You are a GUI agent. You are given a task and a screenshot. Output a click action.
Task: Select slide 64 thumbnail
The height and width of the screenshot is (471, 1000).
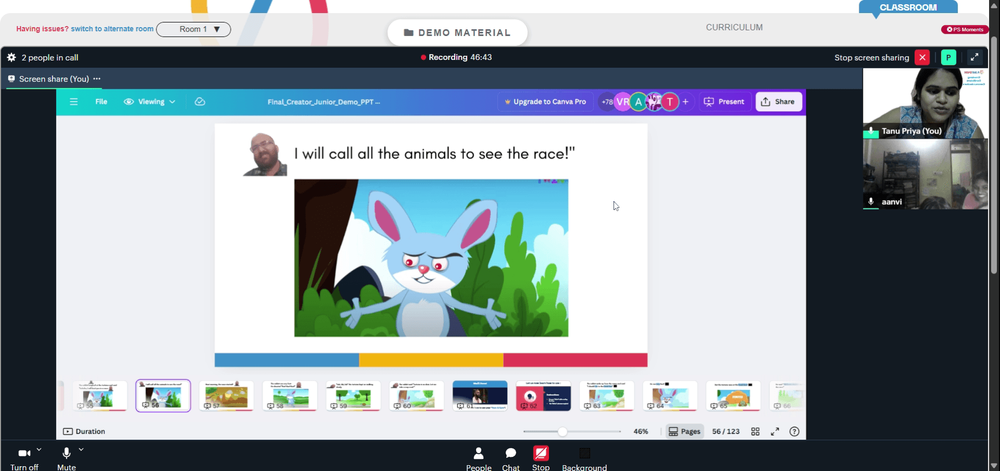pos(670,396)
